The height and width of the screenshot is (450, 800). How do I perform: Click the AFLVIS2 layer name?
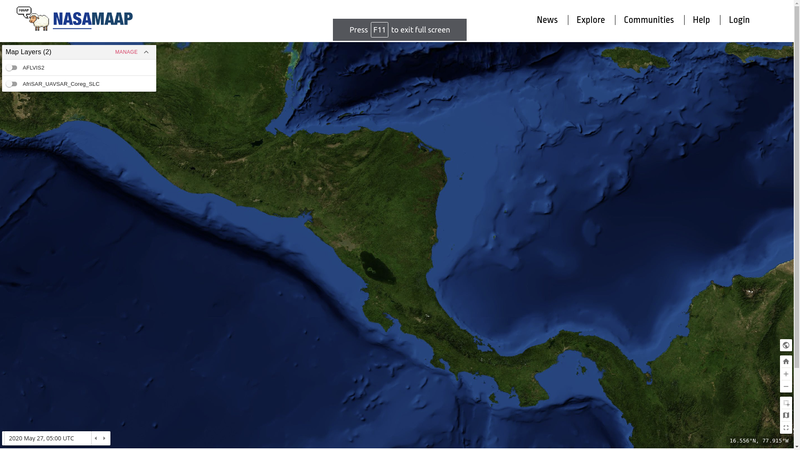[33, 68]
